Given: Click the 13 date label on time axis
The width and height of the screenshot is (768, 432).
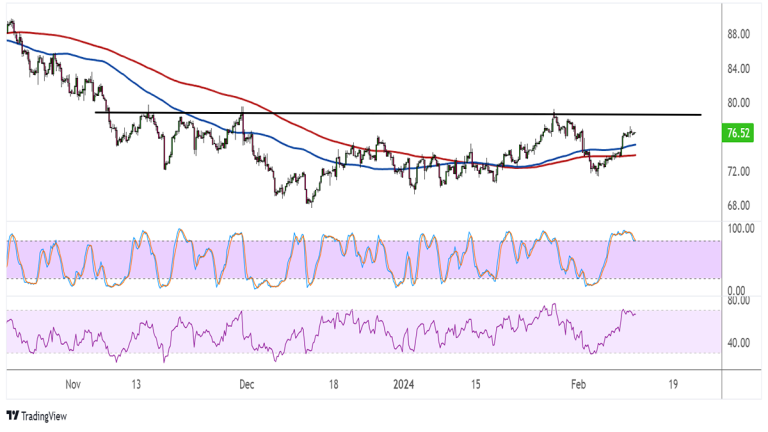Looking at the screenshot, I should click(136, 384).
